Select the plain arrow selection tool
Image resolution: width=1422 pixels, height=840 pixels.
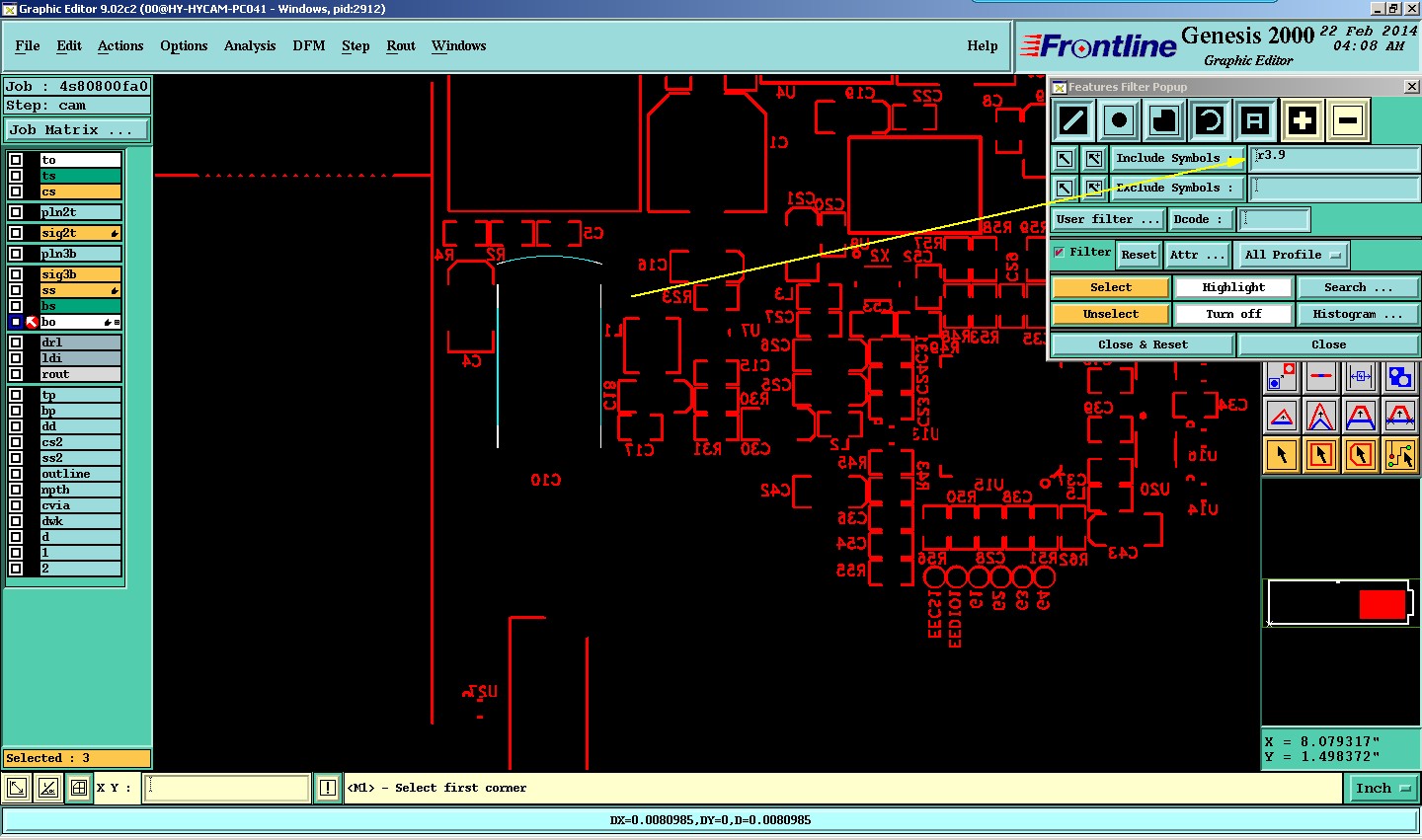coord(1282,455)
